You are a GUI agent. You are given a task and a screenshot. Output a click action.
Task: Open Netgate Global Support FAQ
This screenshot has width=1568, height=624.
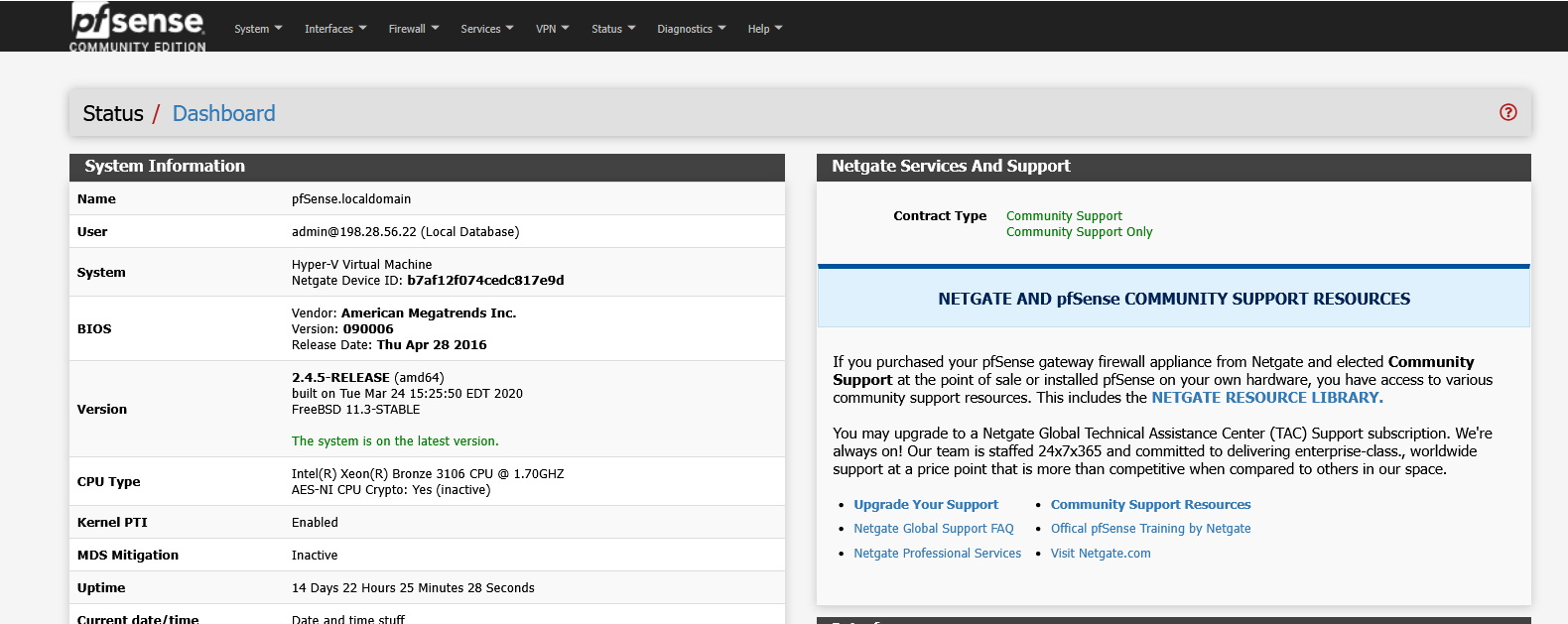tap(933, 529)
